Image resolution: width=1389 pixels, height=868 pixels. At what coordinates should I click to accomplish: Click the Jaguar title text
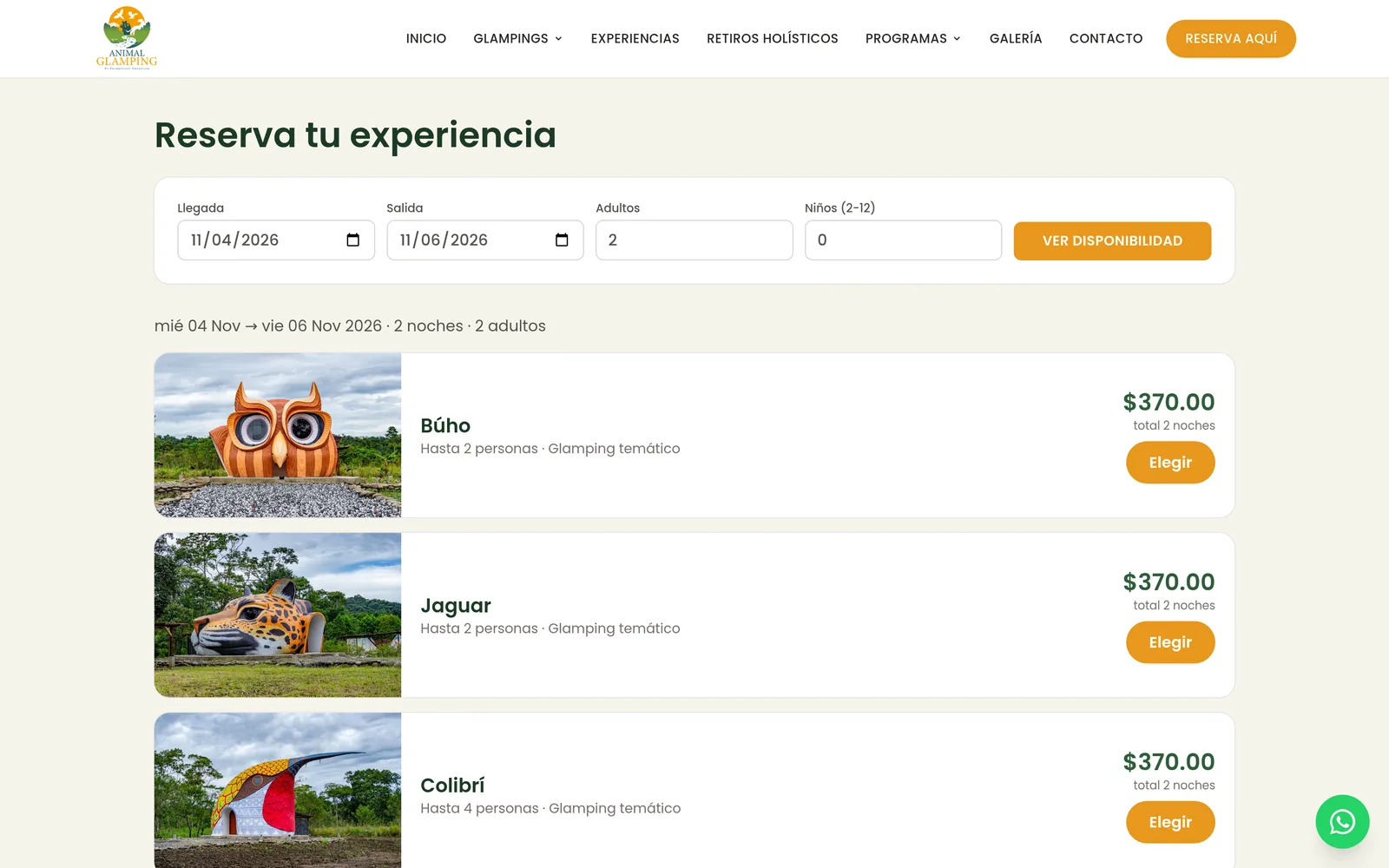click(456, 606)
